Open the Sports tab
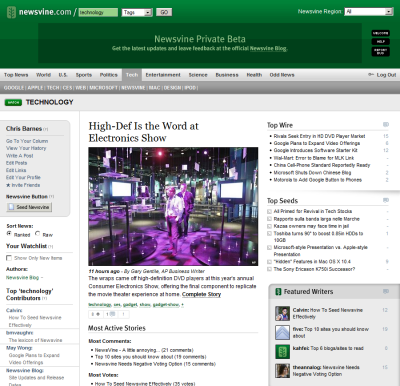The width and height of the screenshot is (400, 386). (84, 75)
